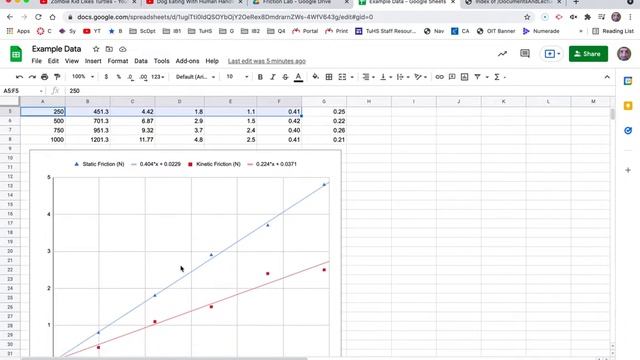Open the activity dashboard trend icon
The height and width of the screenshot is (360, 640).
(x=502, y=54)
